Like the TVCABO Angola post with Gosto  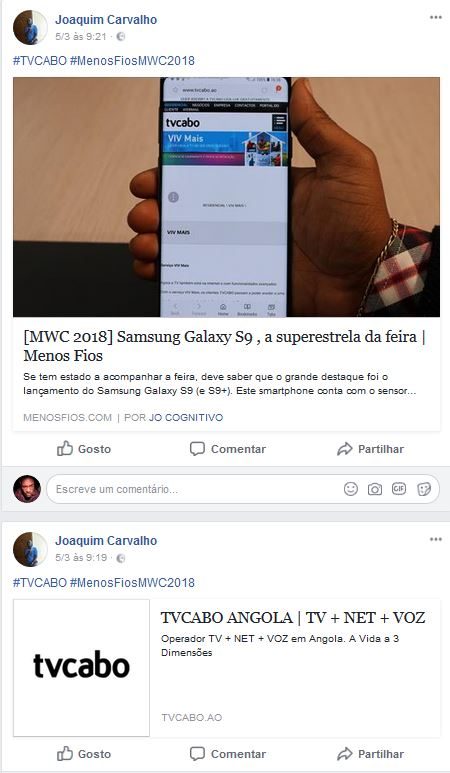click(84, 754)
